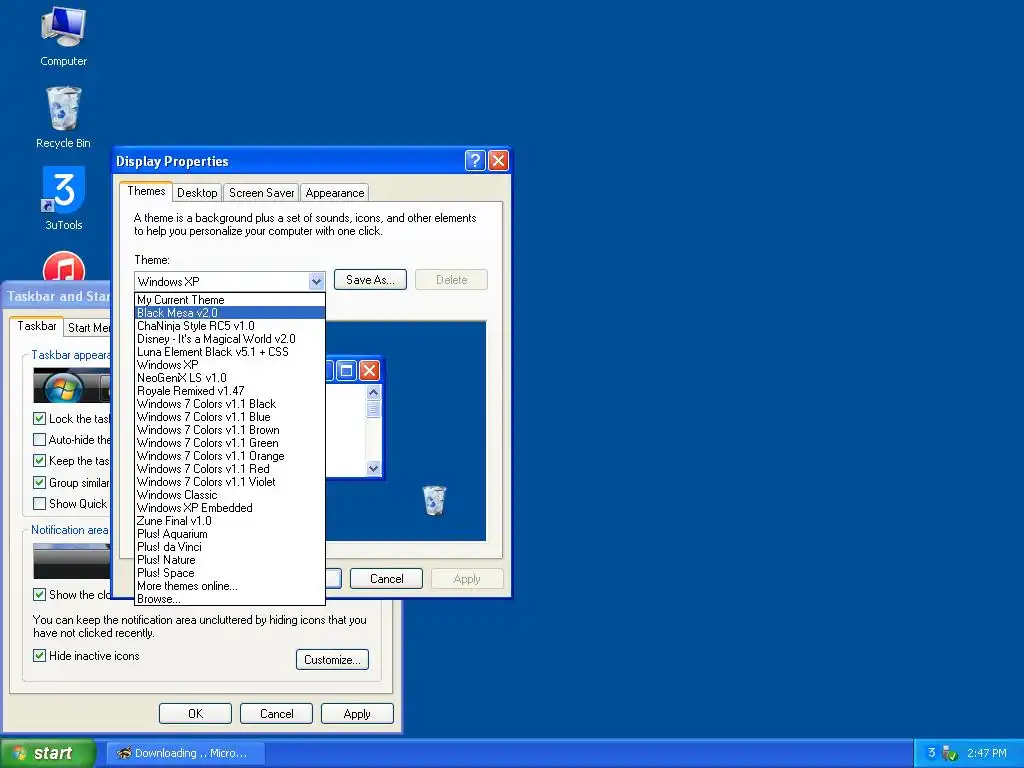Select Windows 7 Colors v1.1 Violet
The width and height of the screenshot is (1024, 768).
(230, 482)
